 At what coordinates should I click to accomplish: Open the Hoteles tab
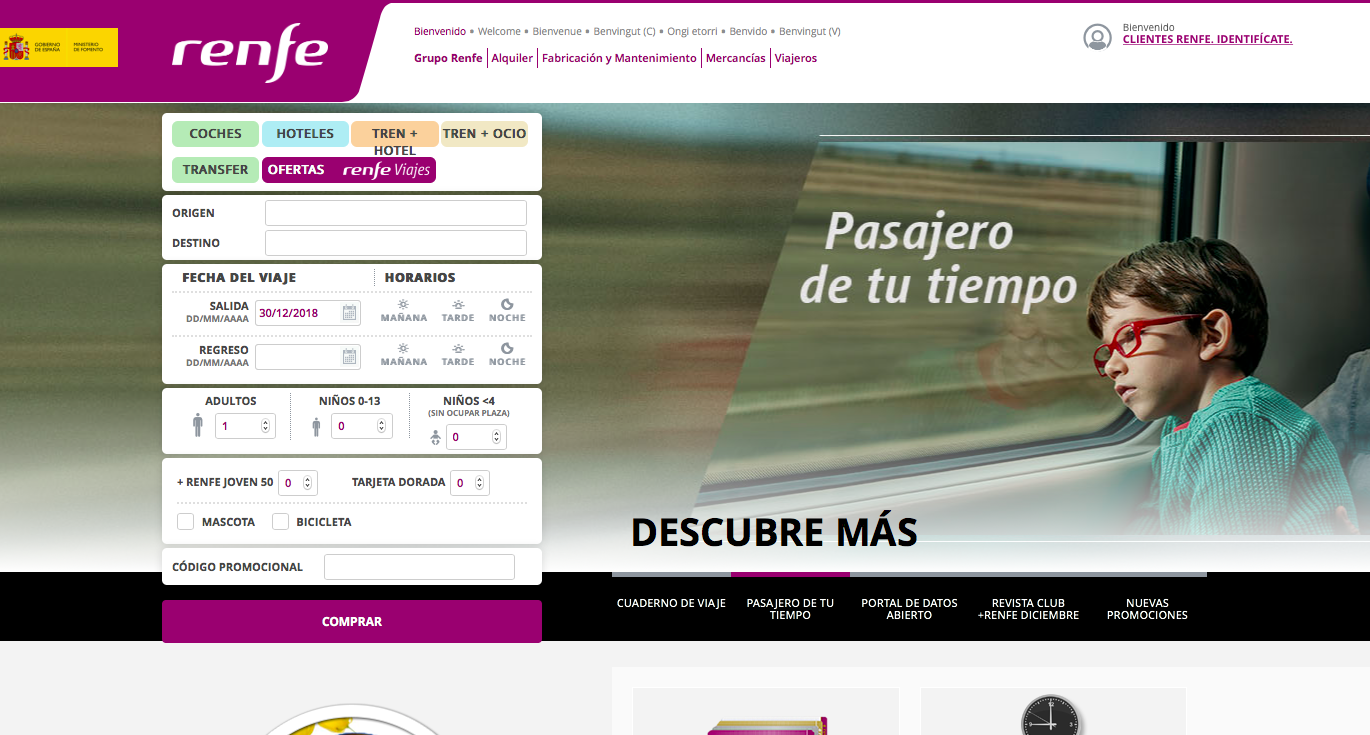click(304, 134)
